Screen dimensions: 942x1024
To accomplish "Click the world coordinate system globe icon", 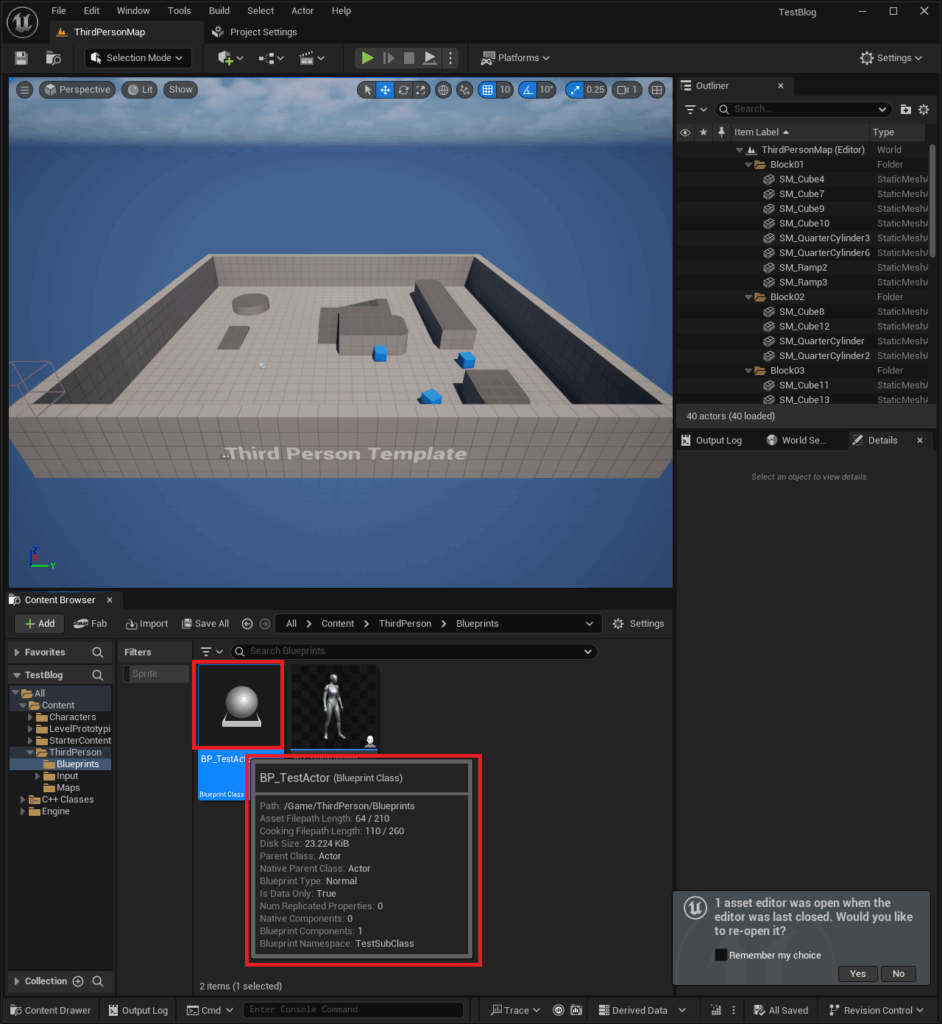I will click(x=443, y=90).
